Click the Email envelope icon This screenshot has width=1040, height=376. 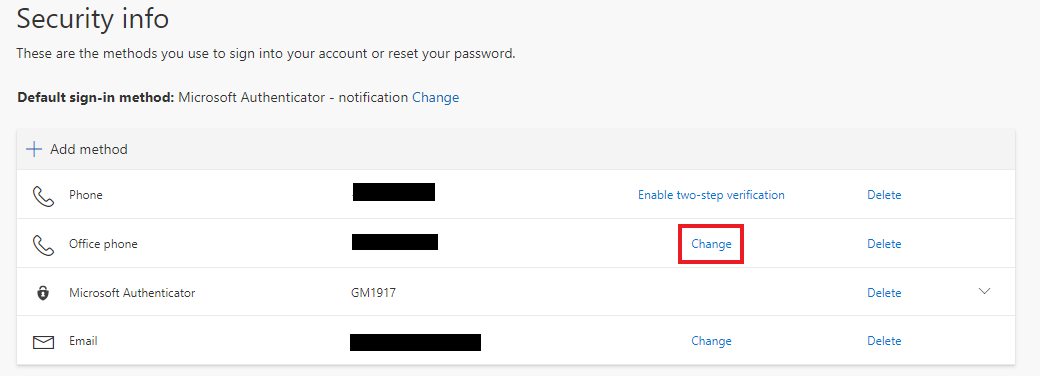coord(43,342)
